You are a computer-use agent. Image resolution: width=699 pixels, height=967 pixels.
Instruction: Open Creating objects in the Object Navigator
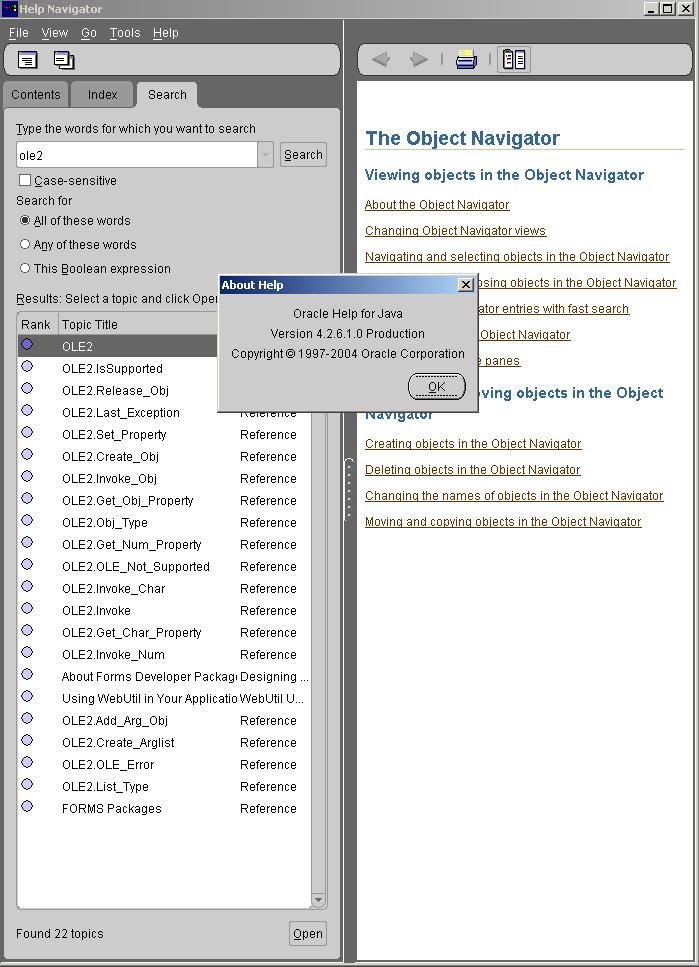[473, 443]
